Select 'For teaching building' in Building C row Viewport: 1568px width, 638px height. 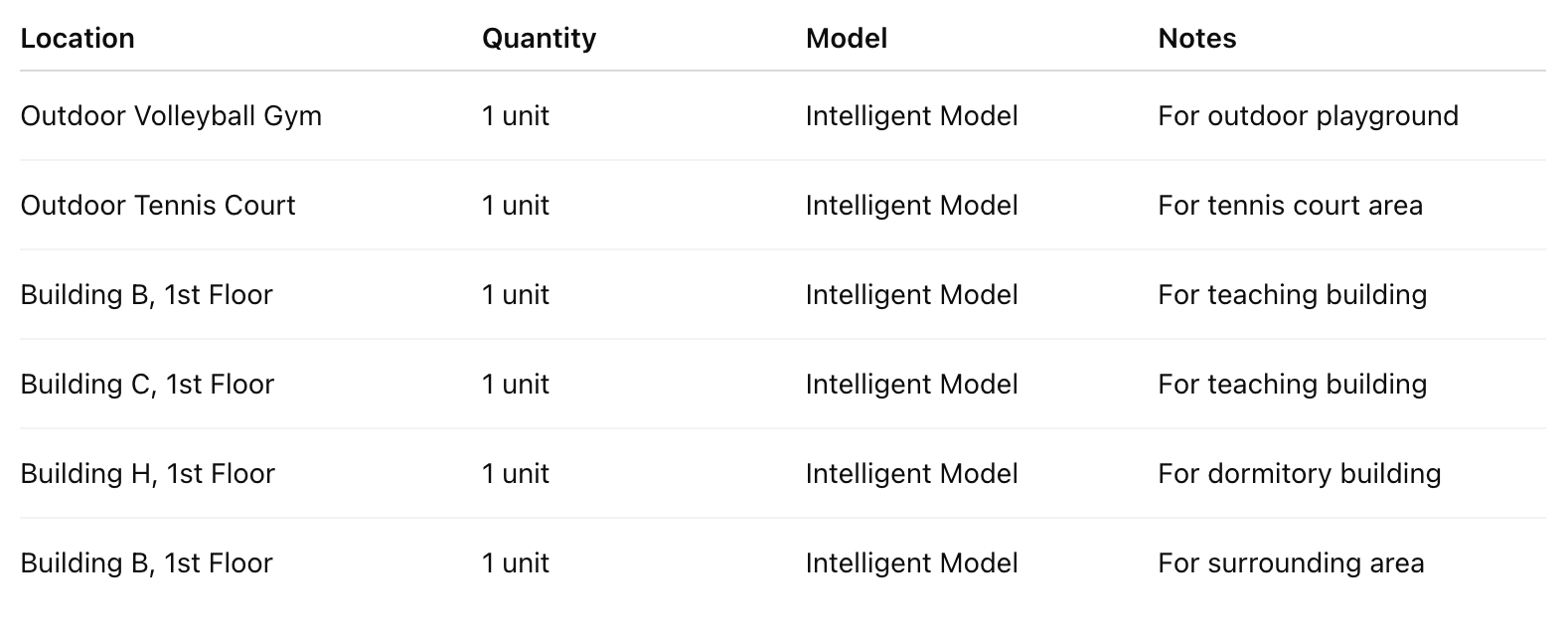coord(1292,385)
